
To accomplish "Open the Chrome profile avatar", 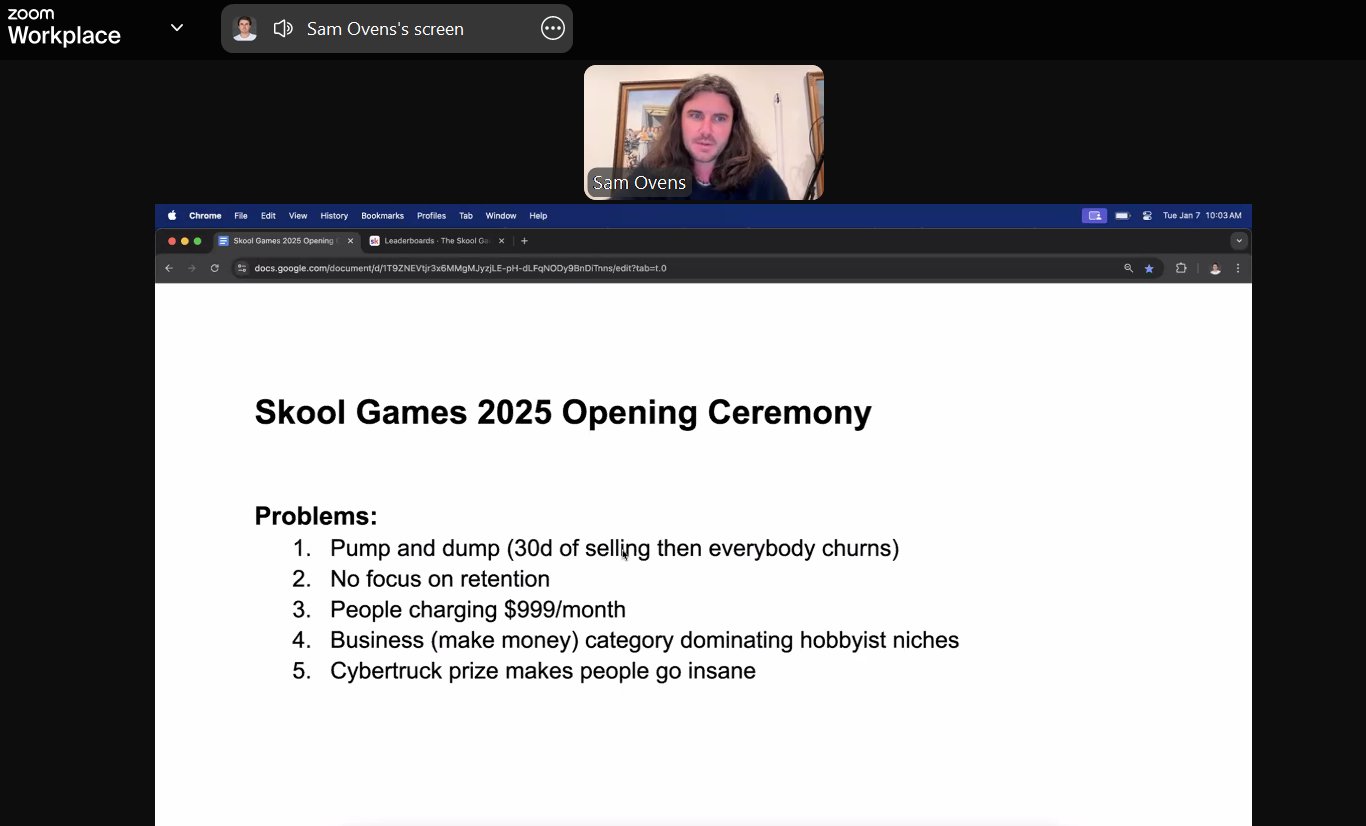I will tap(1215, 268).
